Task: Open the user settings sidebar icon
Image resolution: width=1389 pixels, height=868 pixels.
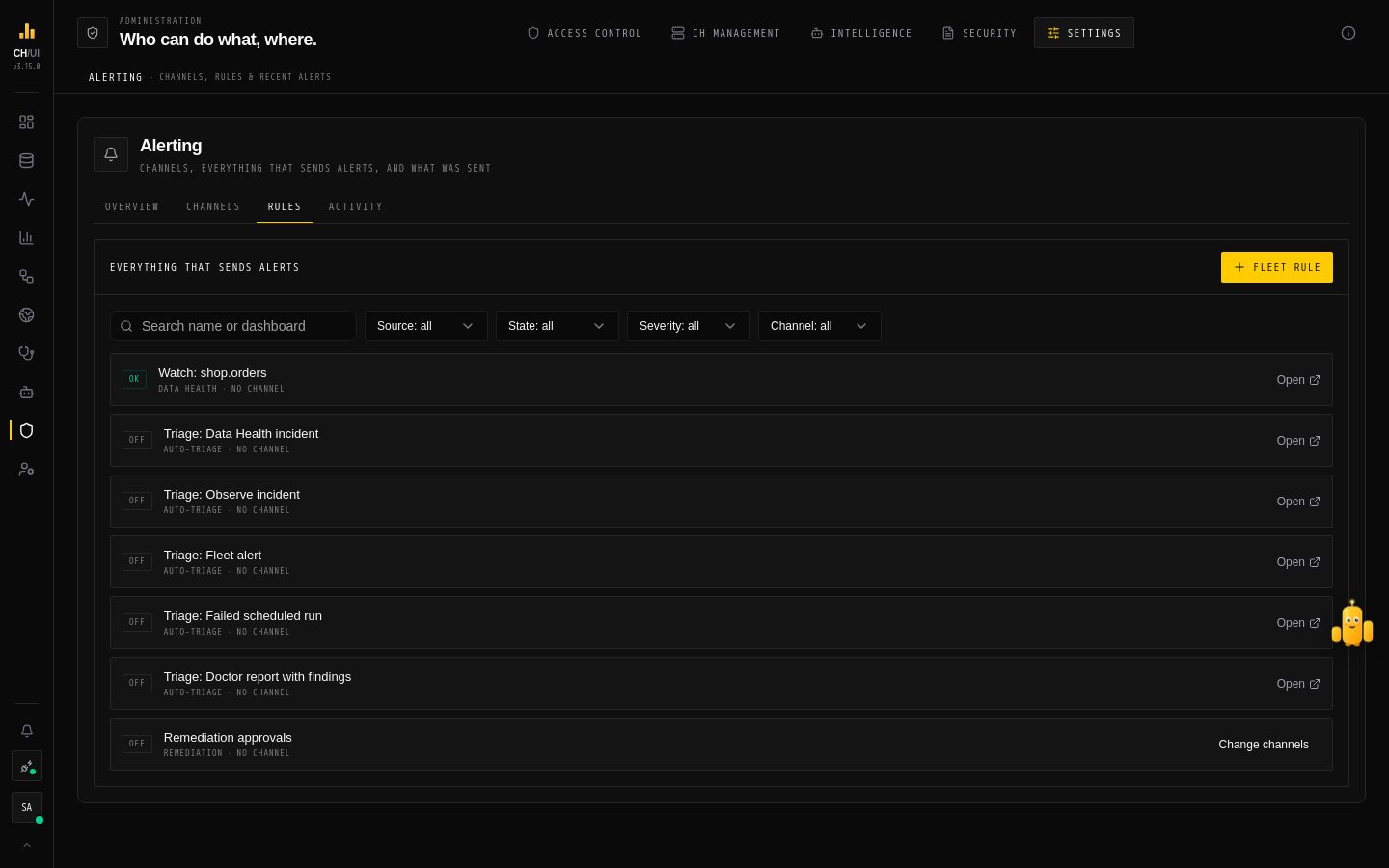Action: point(26,470)
